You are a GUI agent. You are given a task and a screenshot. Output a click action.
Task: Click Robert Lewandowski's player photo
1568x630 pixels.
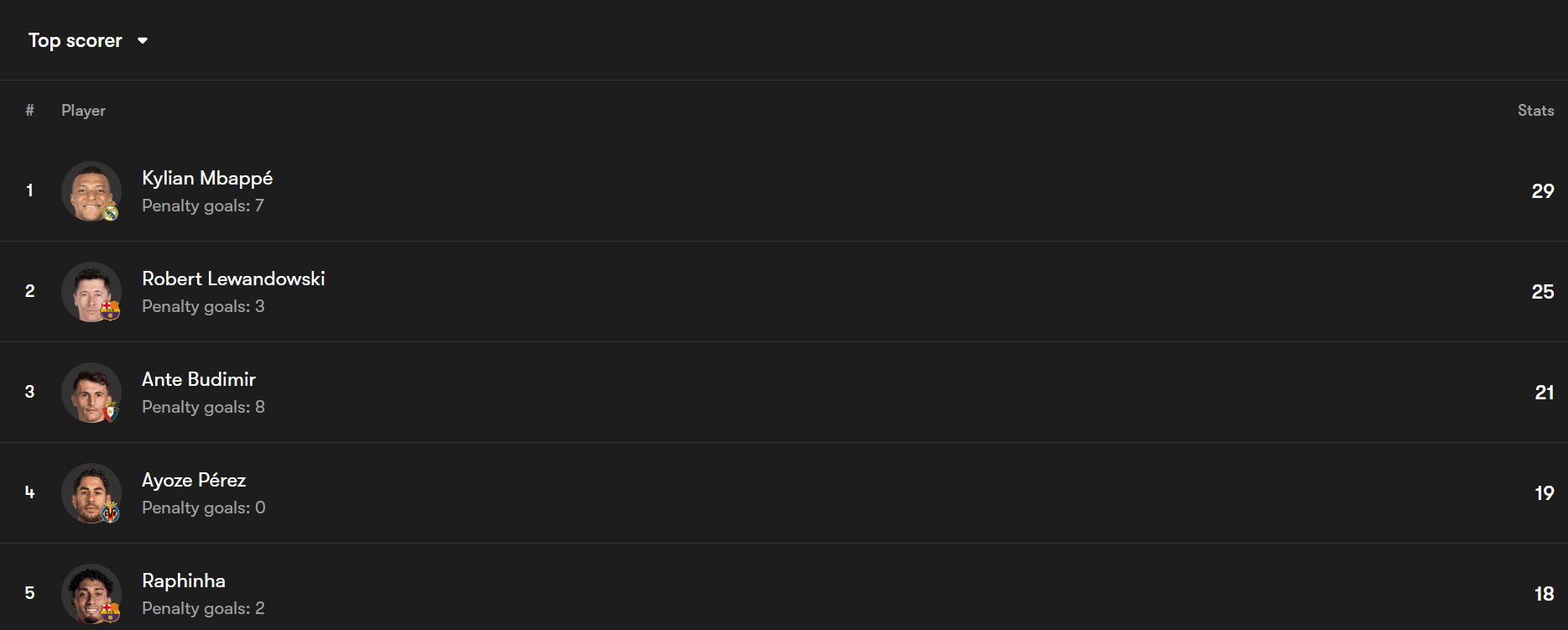[89, 290]
